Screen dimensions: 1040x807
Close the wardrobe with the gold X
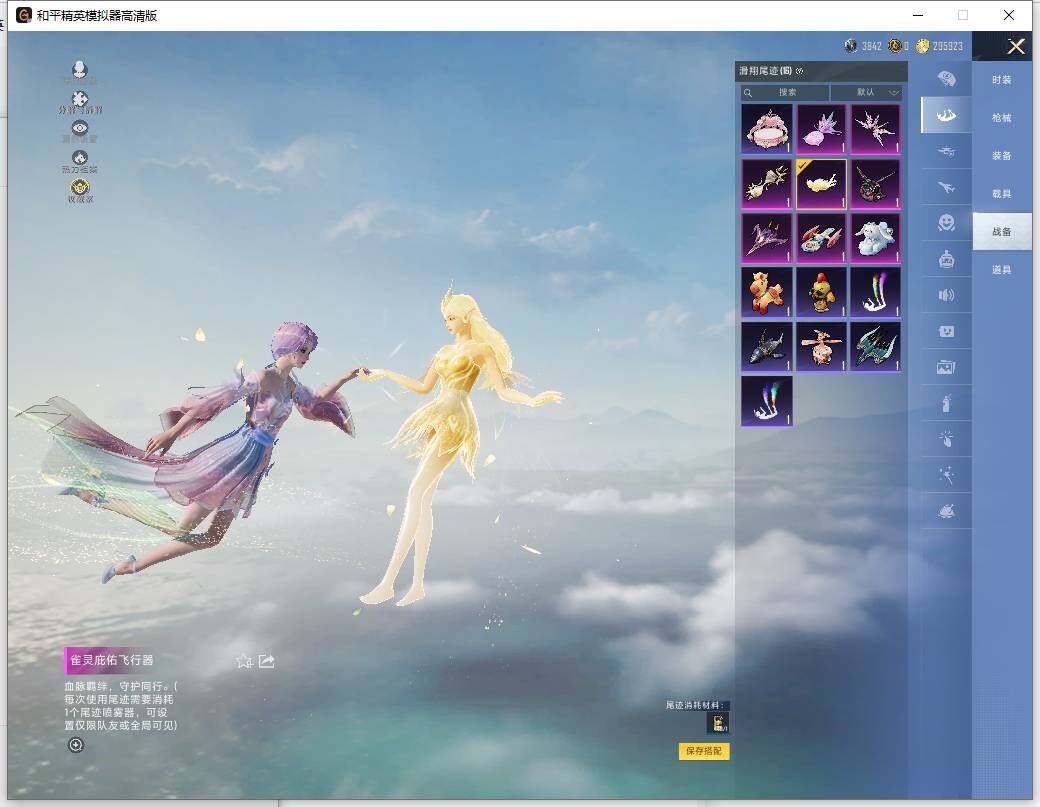pos(1015,46)
